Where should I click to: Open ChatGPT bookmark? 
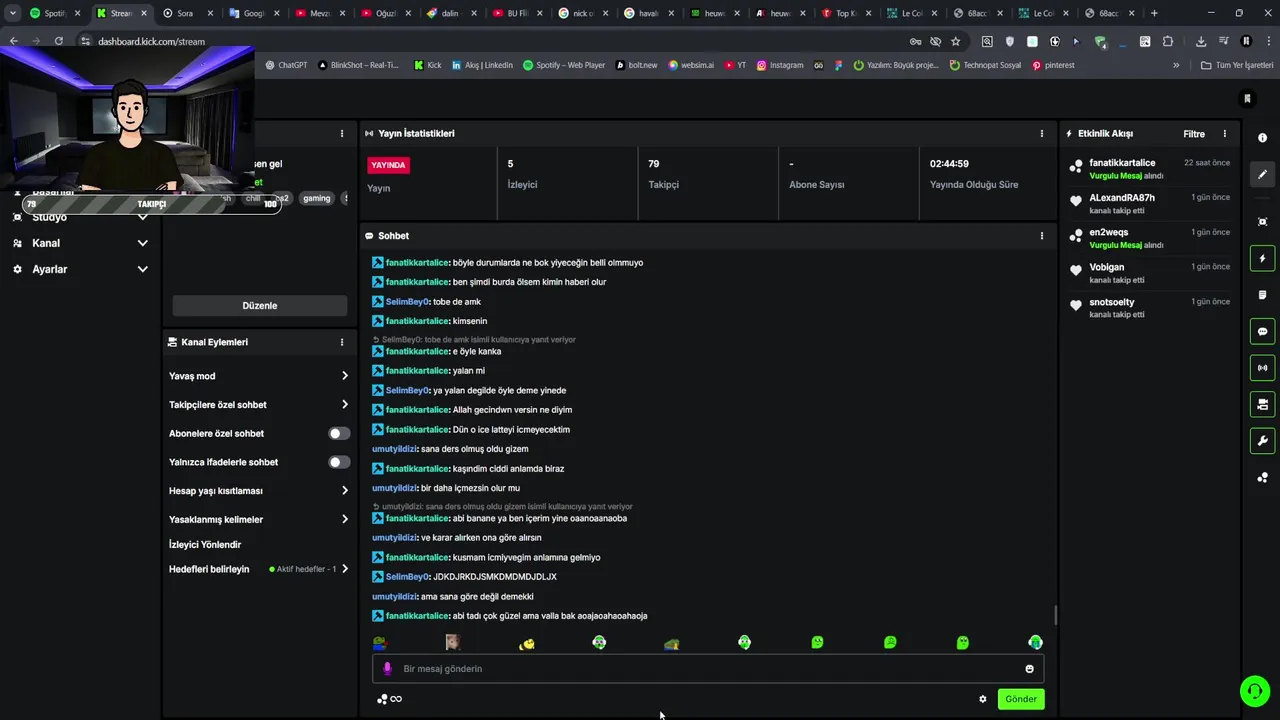tap(286, 65)
